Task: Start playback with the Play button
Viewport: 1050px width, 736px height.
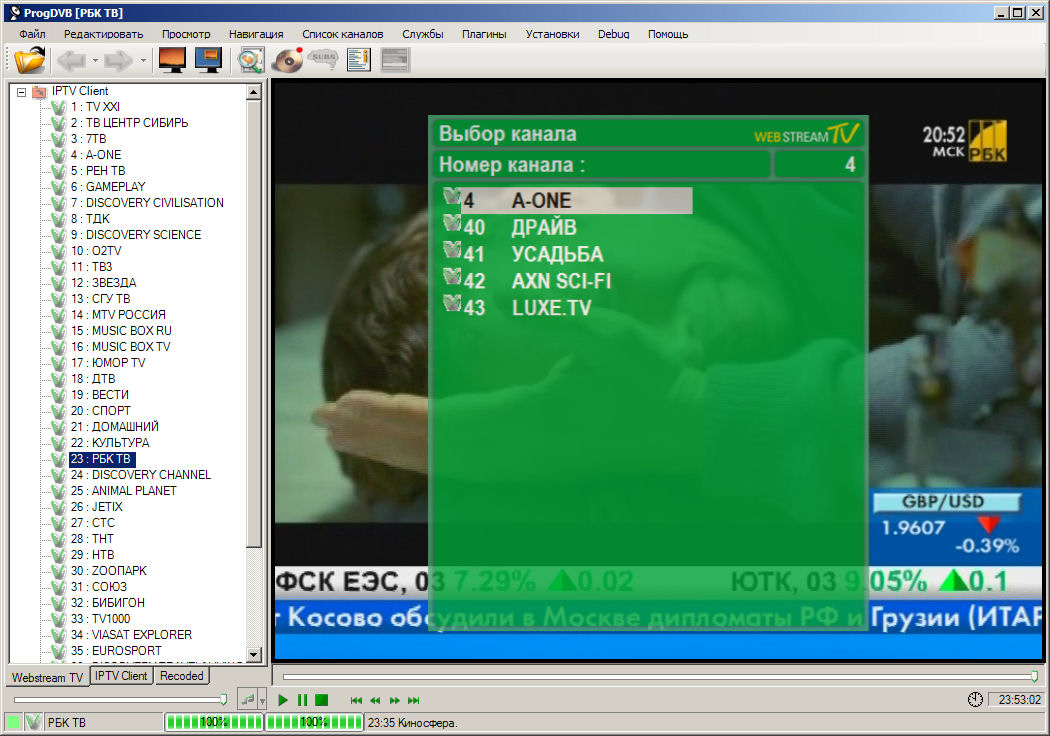Action: tap(283, 701)
